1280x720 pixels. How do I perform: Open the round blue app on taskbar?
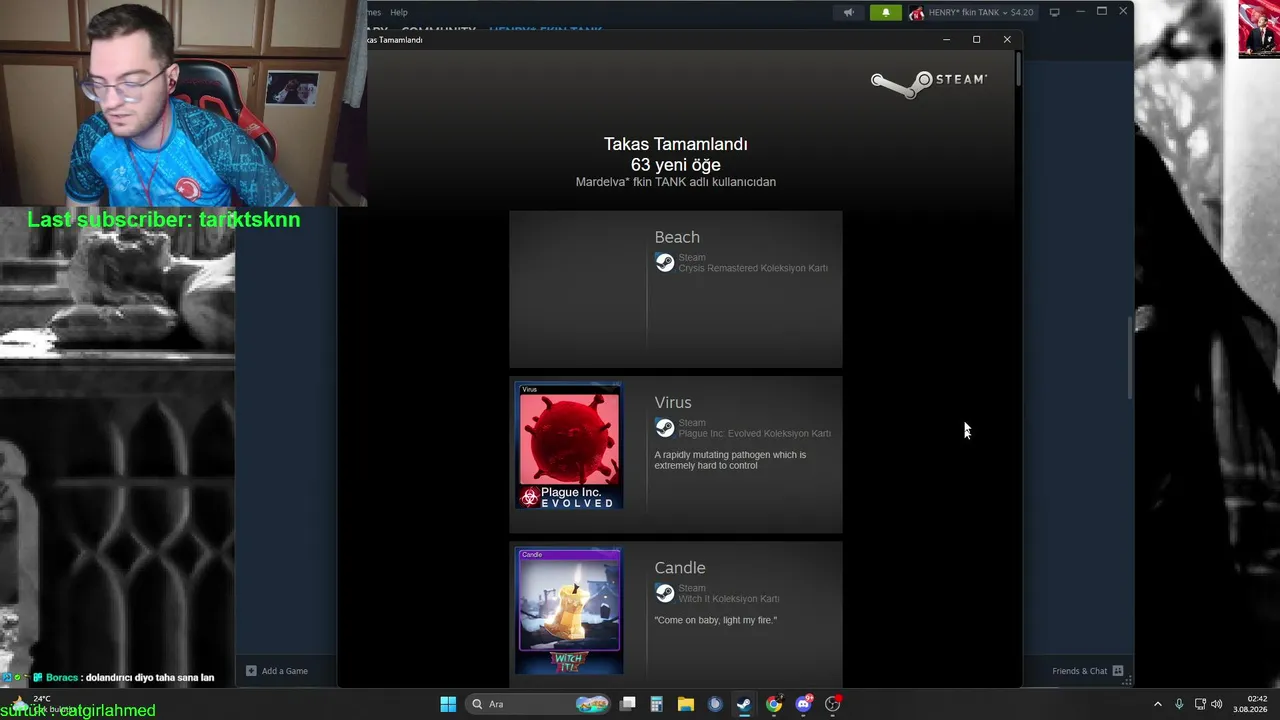point(715,704)
